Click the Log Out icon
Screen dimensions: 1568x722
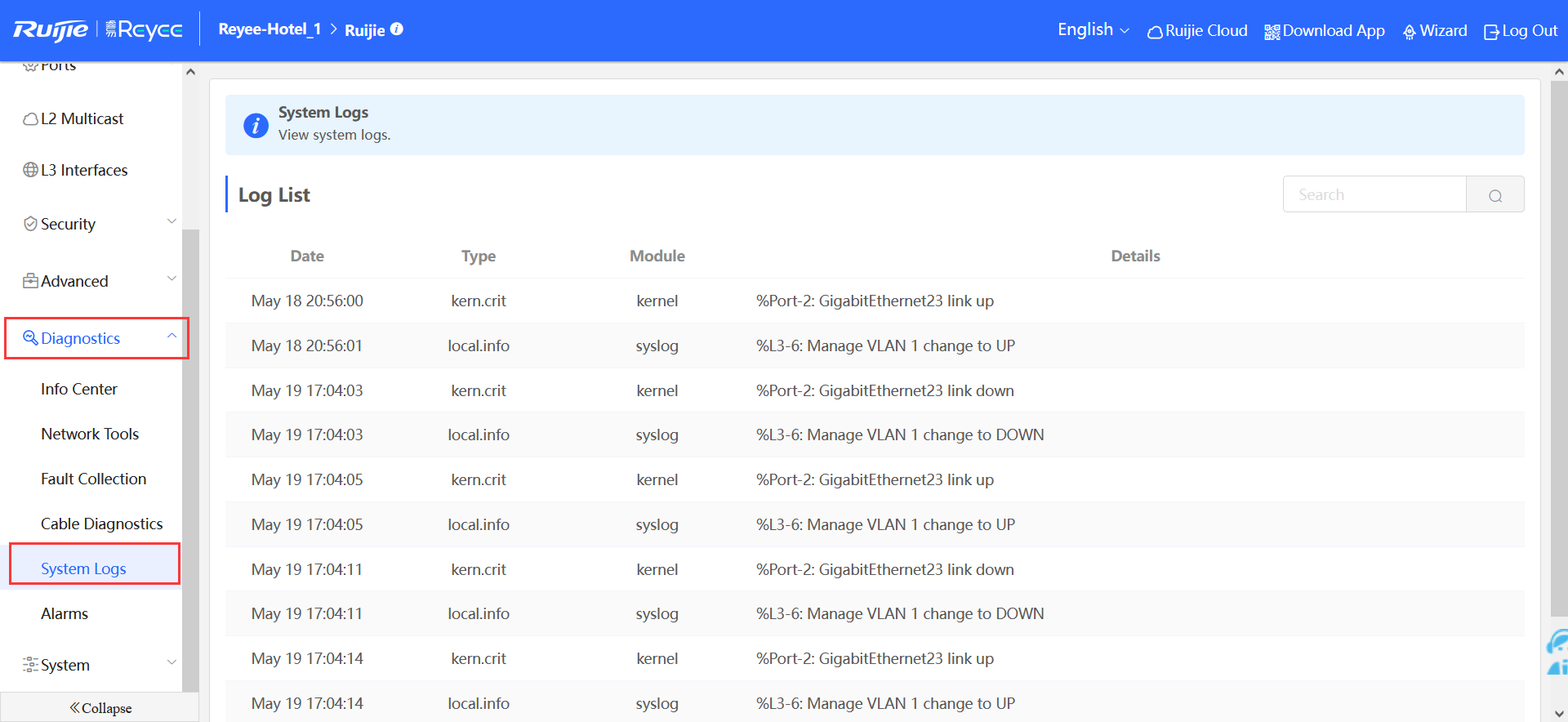click(1491, 32)
